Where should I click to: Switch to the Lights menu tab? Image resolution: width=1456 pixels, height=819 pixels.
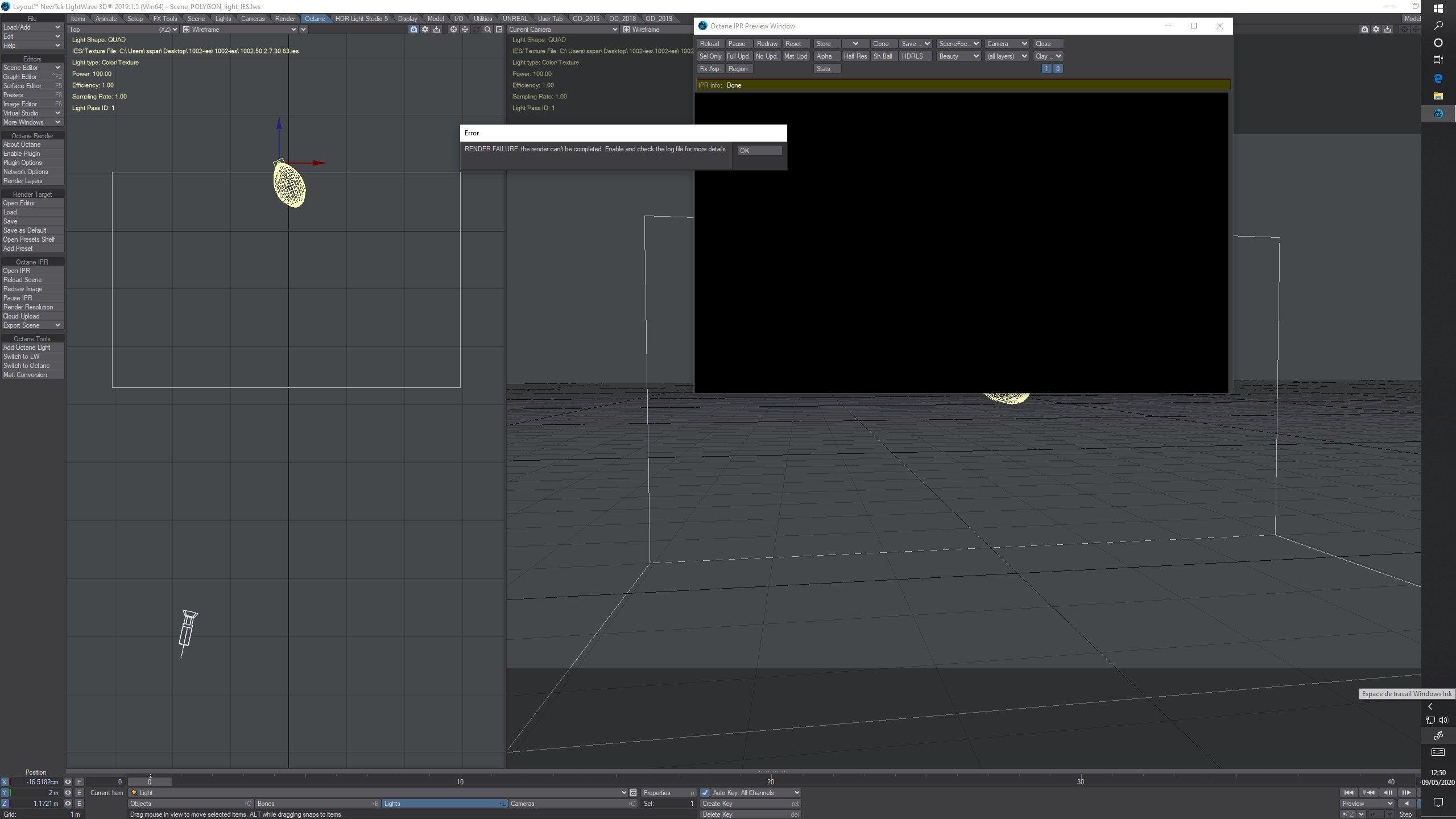[223, 19]
